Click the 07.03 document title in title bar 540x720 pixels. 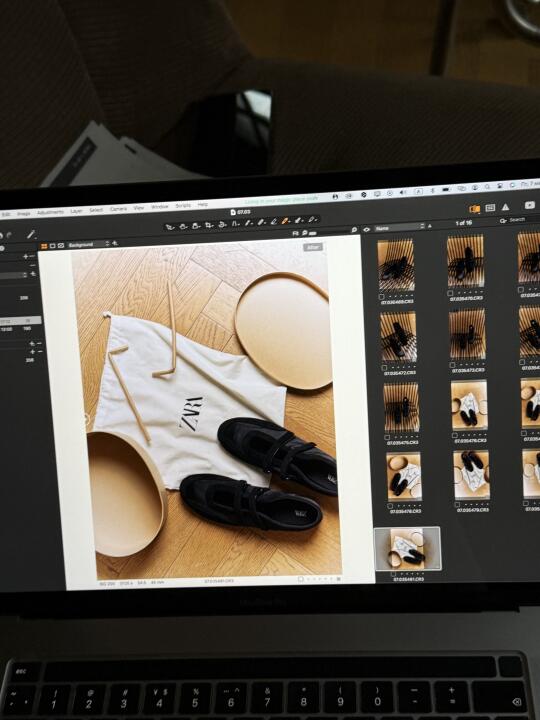click(x=241, y=212)
